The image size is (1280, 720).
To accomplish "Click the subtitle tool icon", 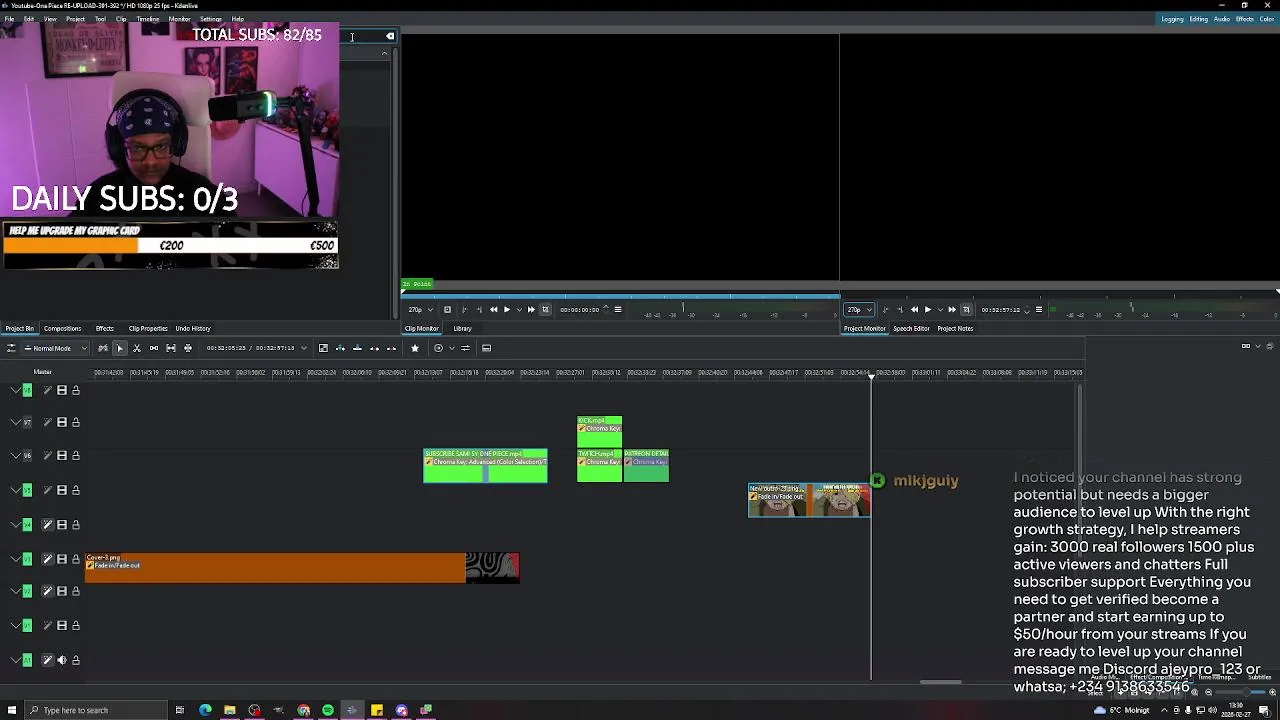I will [x=486, y=348].
